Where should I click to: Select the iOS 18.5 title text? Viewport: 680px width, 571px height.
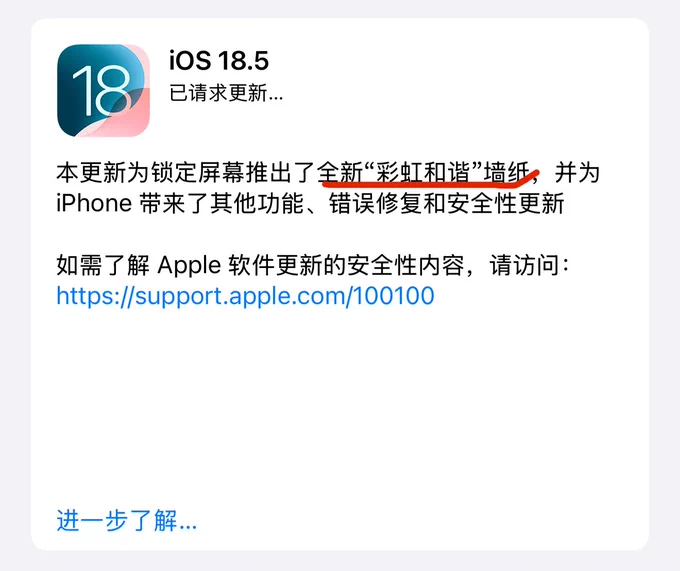tap(219, 60)
